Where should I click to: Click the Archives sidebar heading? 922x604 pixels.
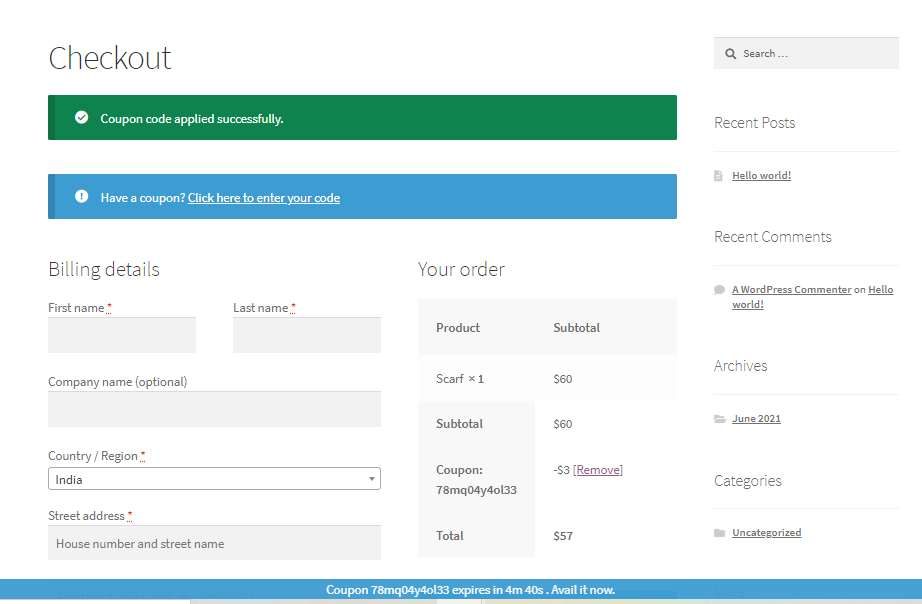tap(740, 366)
